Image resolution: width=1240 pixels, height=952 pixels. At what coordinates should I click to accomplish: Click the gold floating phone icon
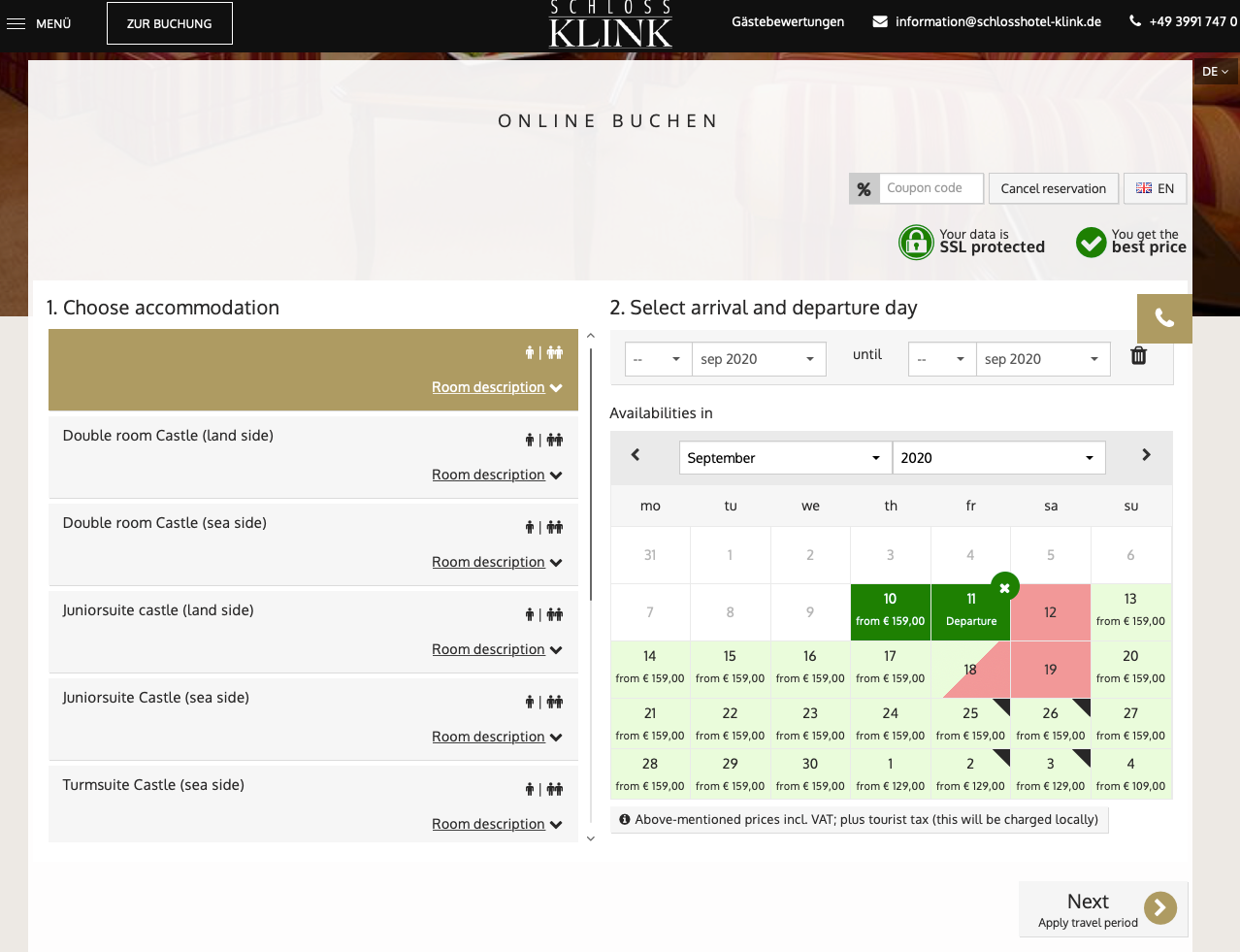tap(1164, 318)
